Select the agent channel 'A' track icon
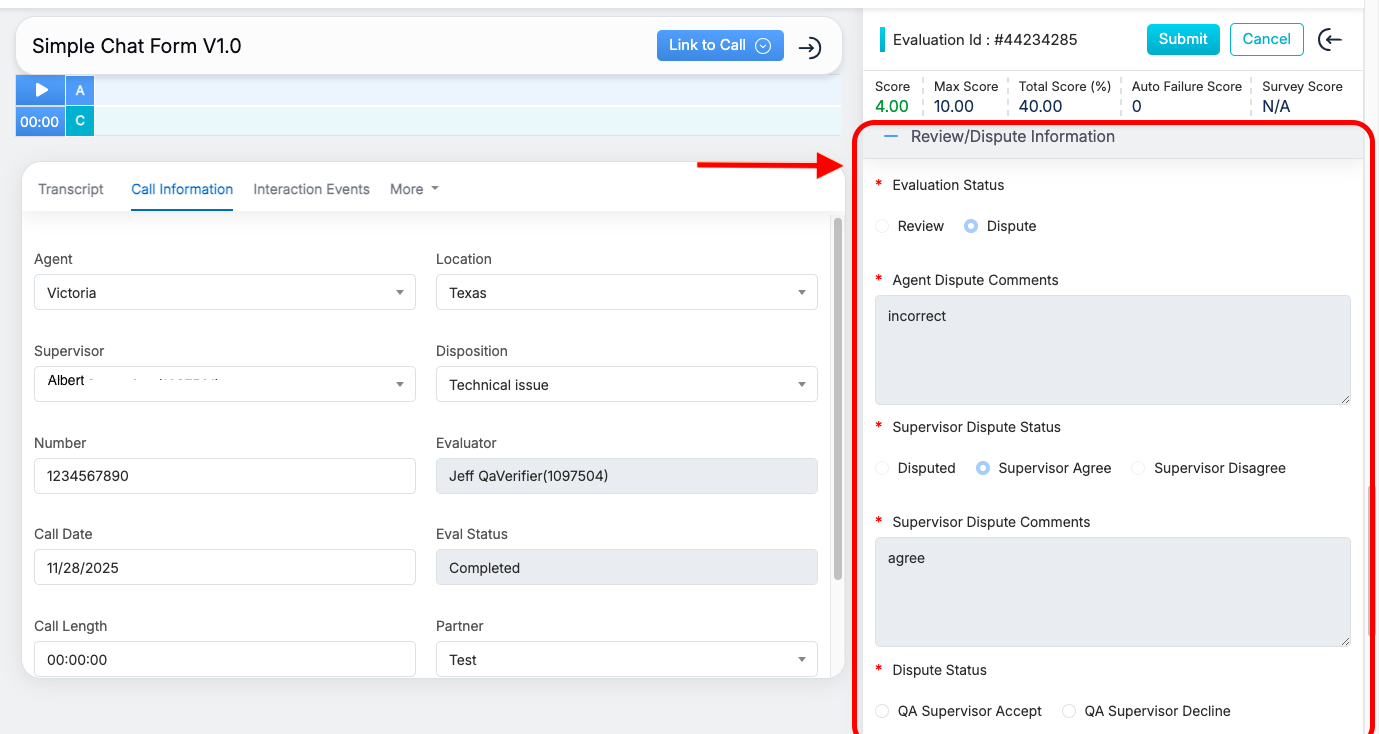Viewport: 1379px width, 734px height. 80,90
